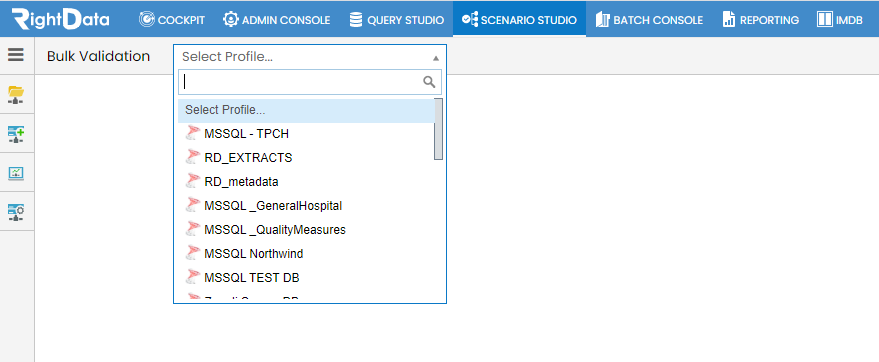Select MSSQL Northwind profile
This screenshot has width=879, height=362.
[x=306, y=254]
